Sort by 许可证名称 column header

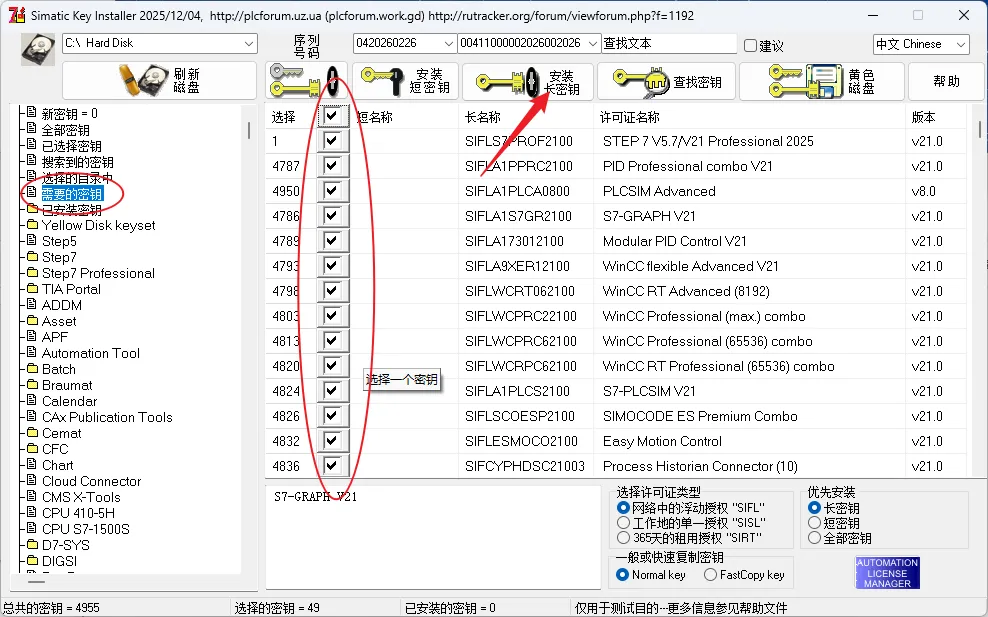[x=629, y=117]
